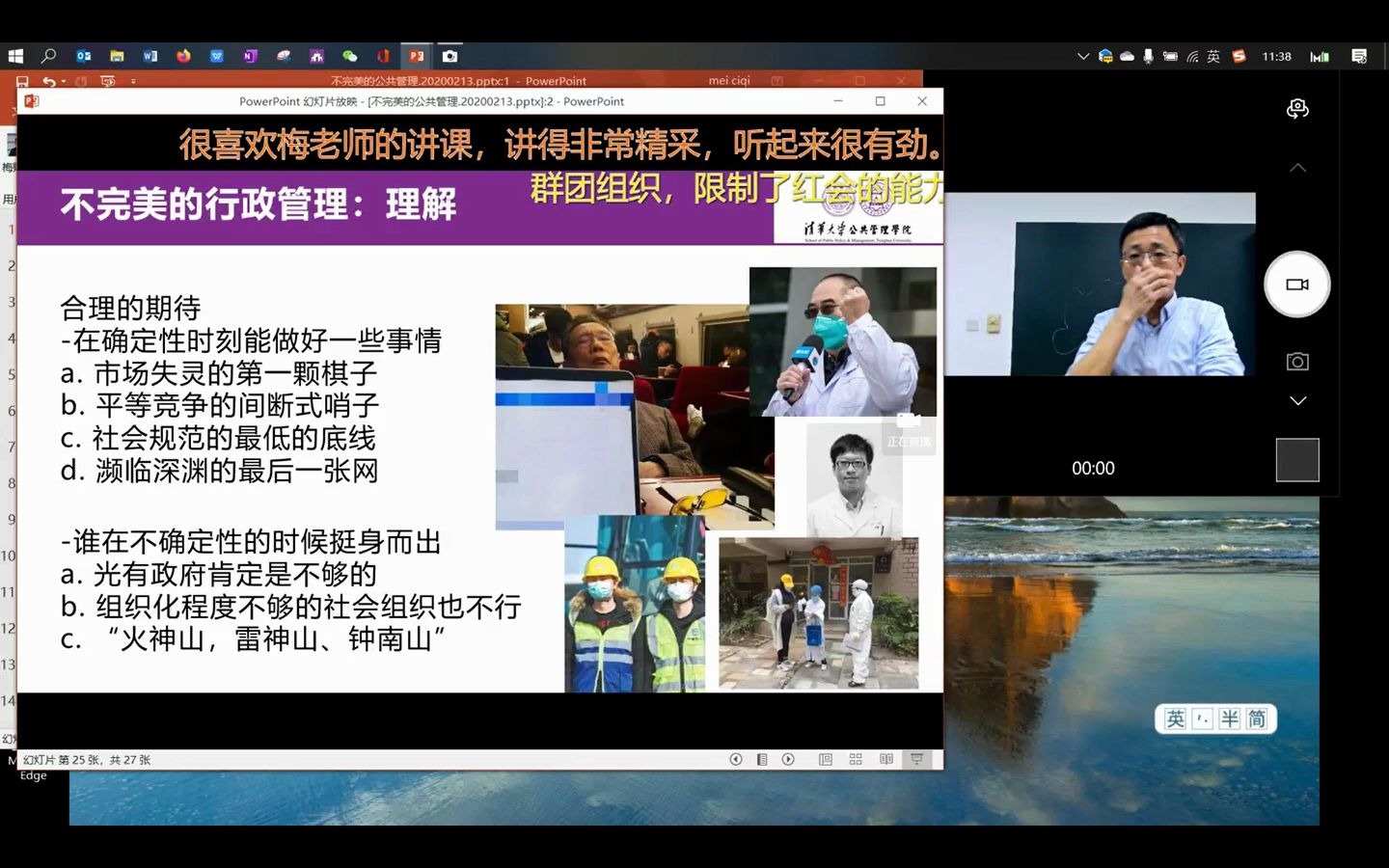
Task: Open Office app on the taskbar
Action: click(383, 56)
